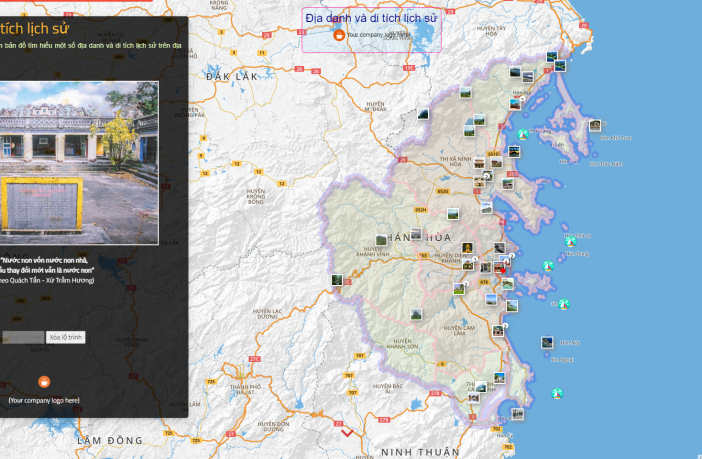Click the HUYỆN TÂY HÒA label
The height and width of the screenshot is (459, 702).
(491, 30)
